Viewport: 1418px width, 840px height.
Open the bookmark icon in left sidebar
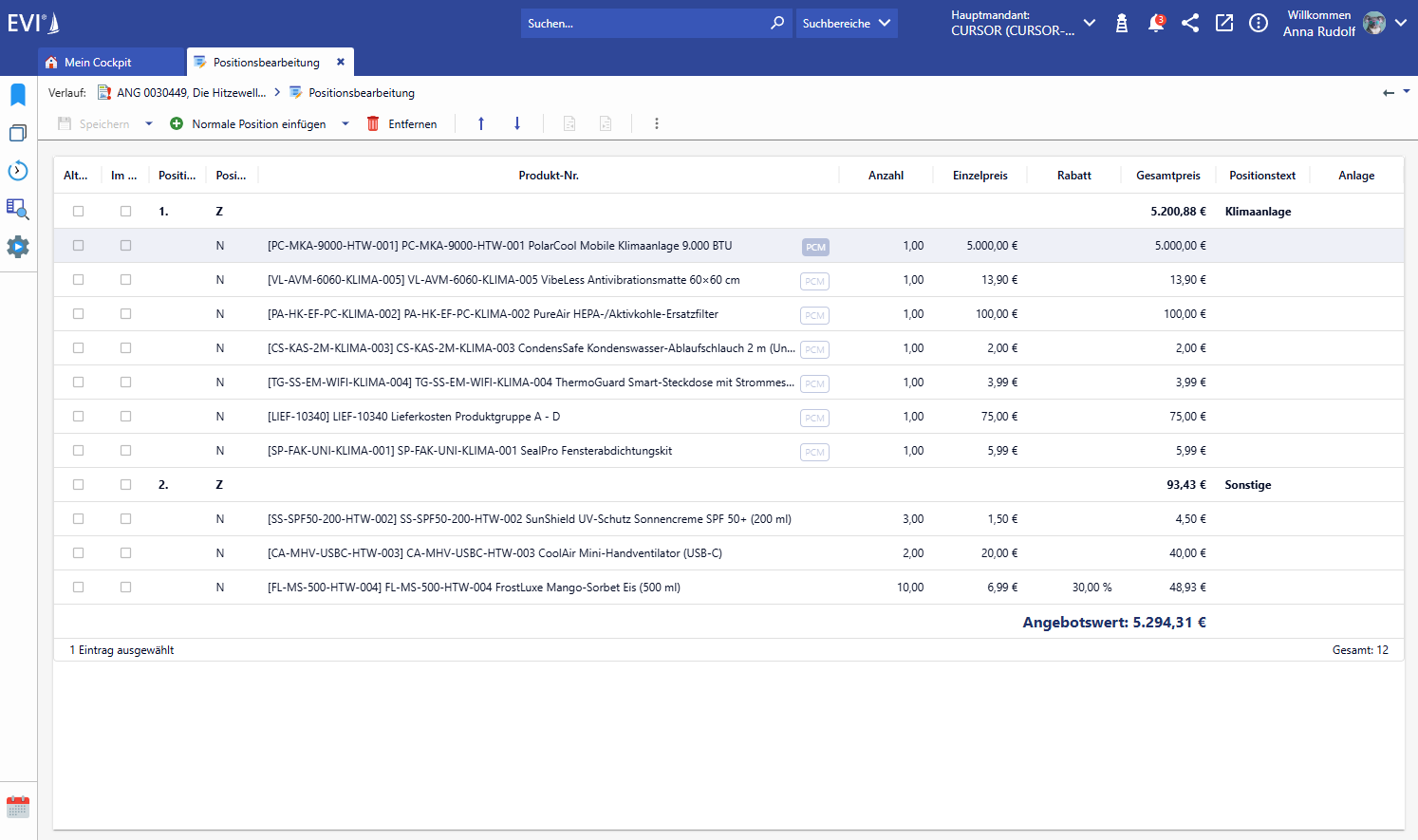[18, 95]
